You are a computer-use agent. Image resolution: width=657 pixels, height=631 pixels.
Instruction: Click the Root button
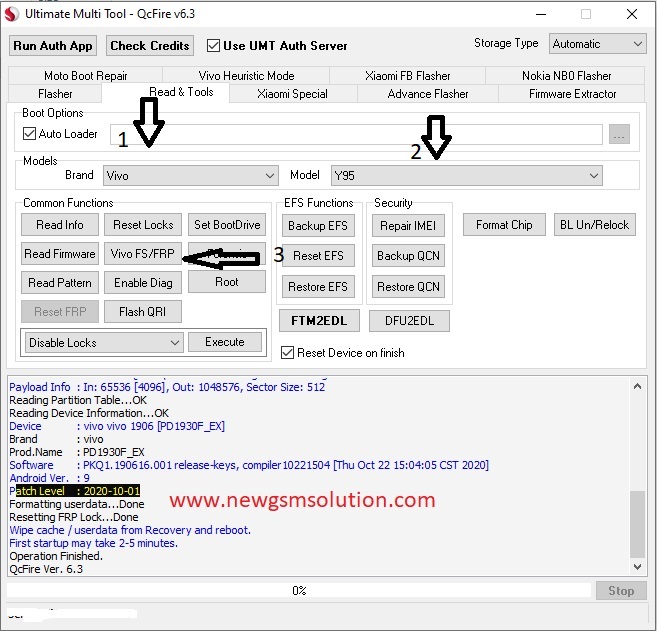[227, 282]
